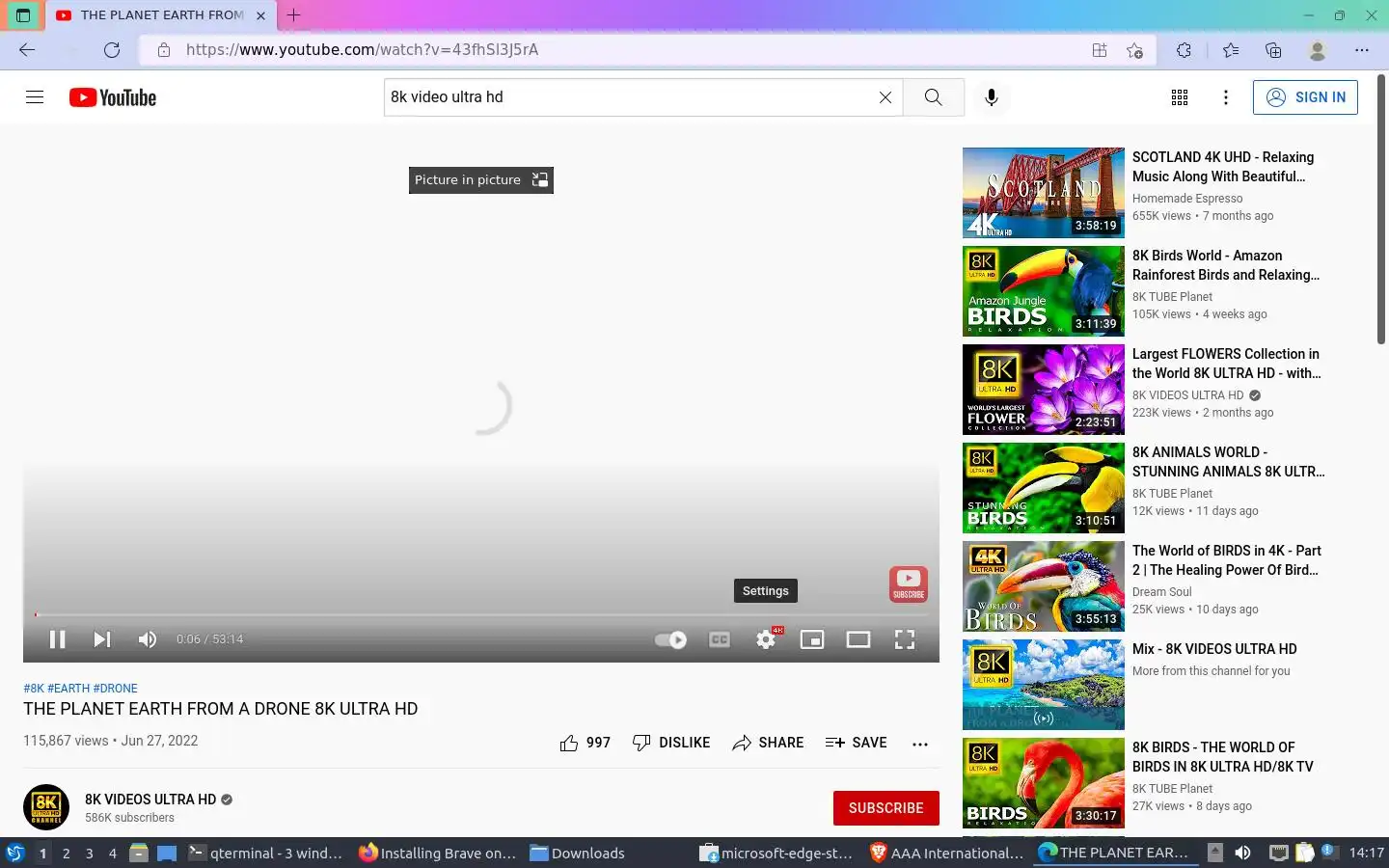Screen dimensions: 1389x868
Task: Clear the search box with the X icon
Action: [885, 97]
